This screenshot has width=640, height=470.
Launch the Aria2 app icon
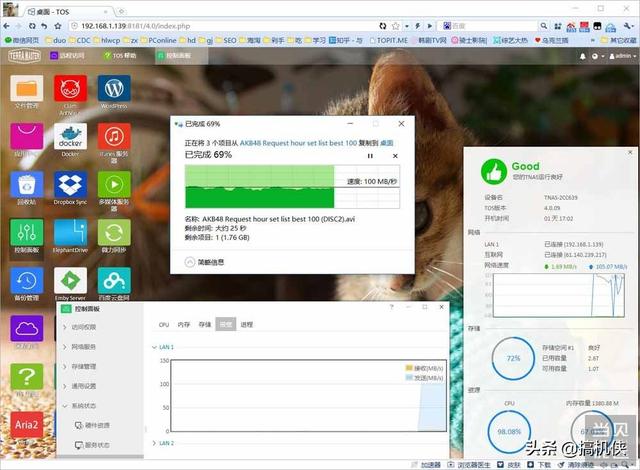pos(27,425)
